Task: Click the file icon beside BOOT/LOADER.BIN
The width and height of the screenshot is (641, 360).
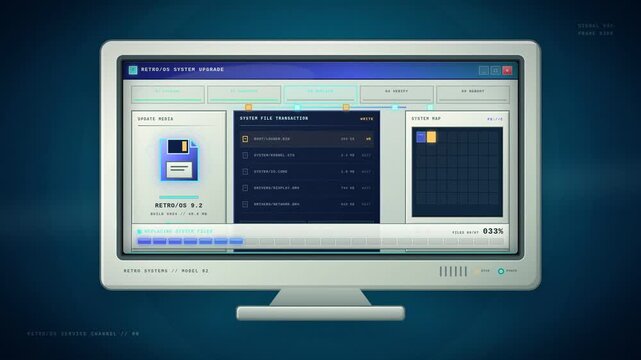Action: point(245,139)
